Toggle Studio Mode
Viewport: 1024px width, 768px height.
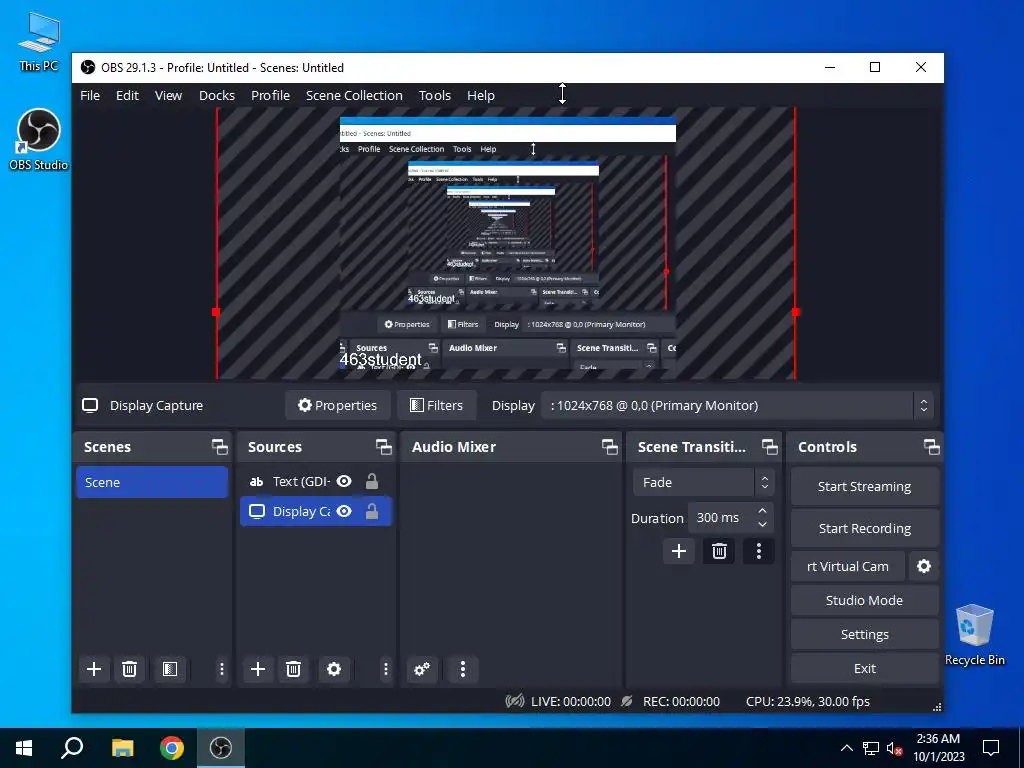pyautogui.click(x=864, y=600)
